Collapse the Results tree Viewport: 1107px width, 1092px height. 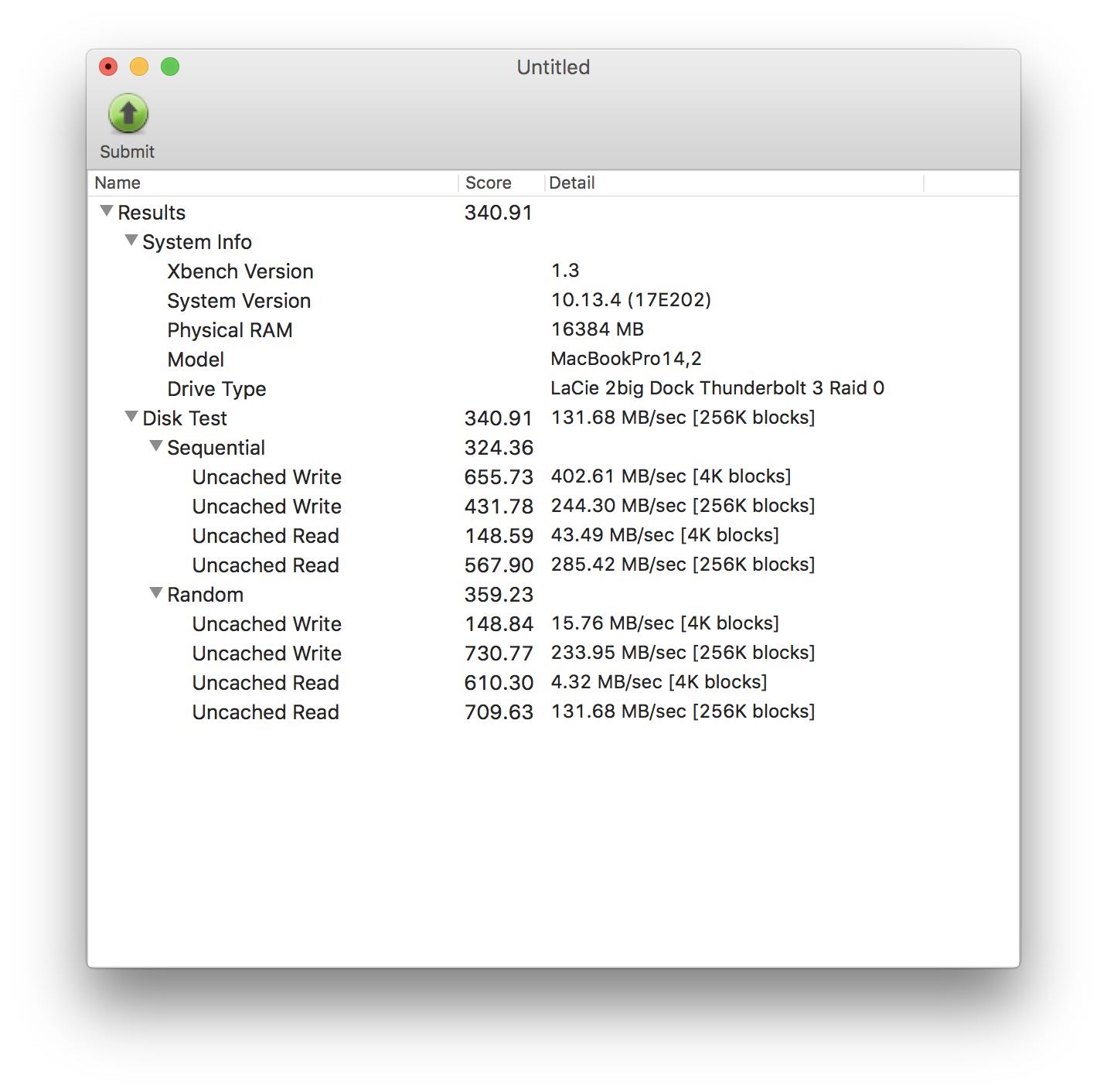(107, 211)
